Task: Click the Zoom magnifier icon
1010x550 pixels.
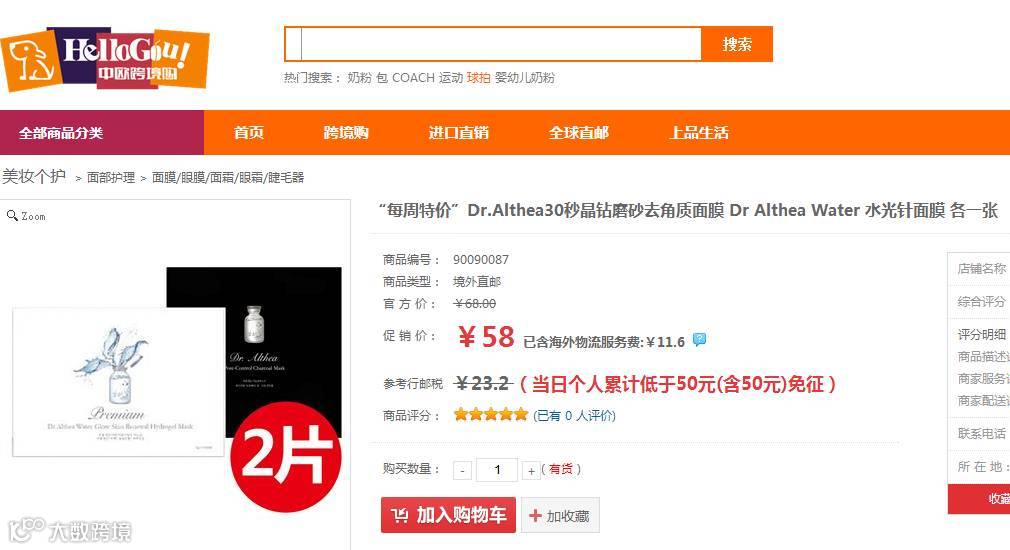Action: coord(12,215)
